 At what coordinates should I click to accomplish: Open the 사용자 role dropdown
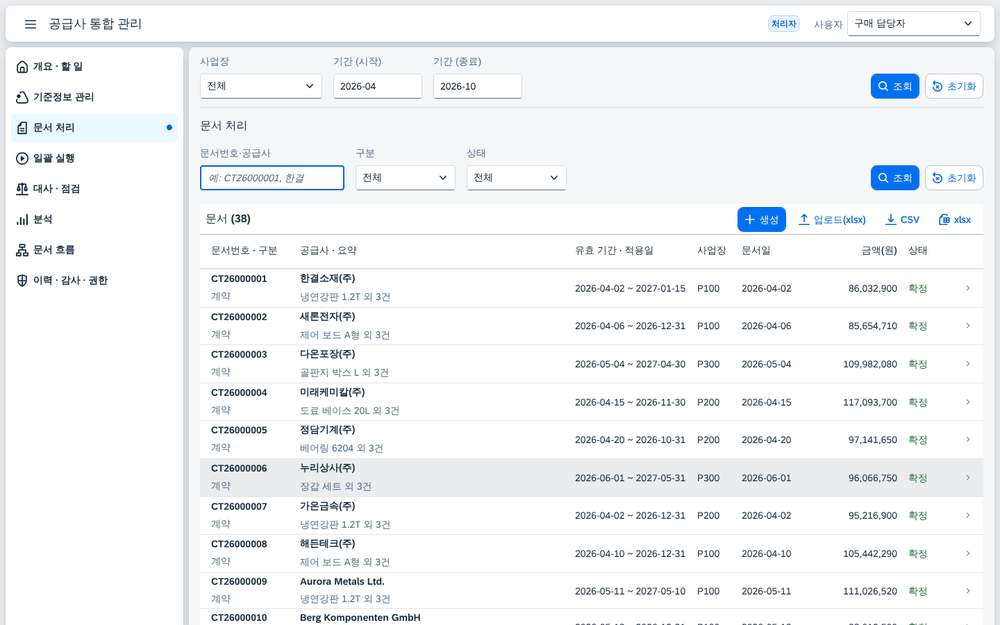pos(913,24)
